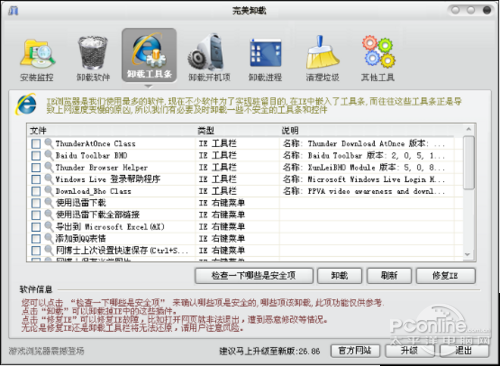Image resolution: width=500 pixels, height=366 pixels.
Task: Click magnifier icon beside 使用迅雷下载全部链接
Action: coord(49,214)
